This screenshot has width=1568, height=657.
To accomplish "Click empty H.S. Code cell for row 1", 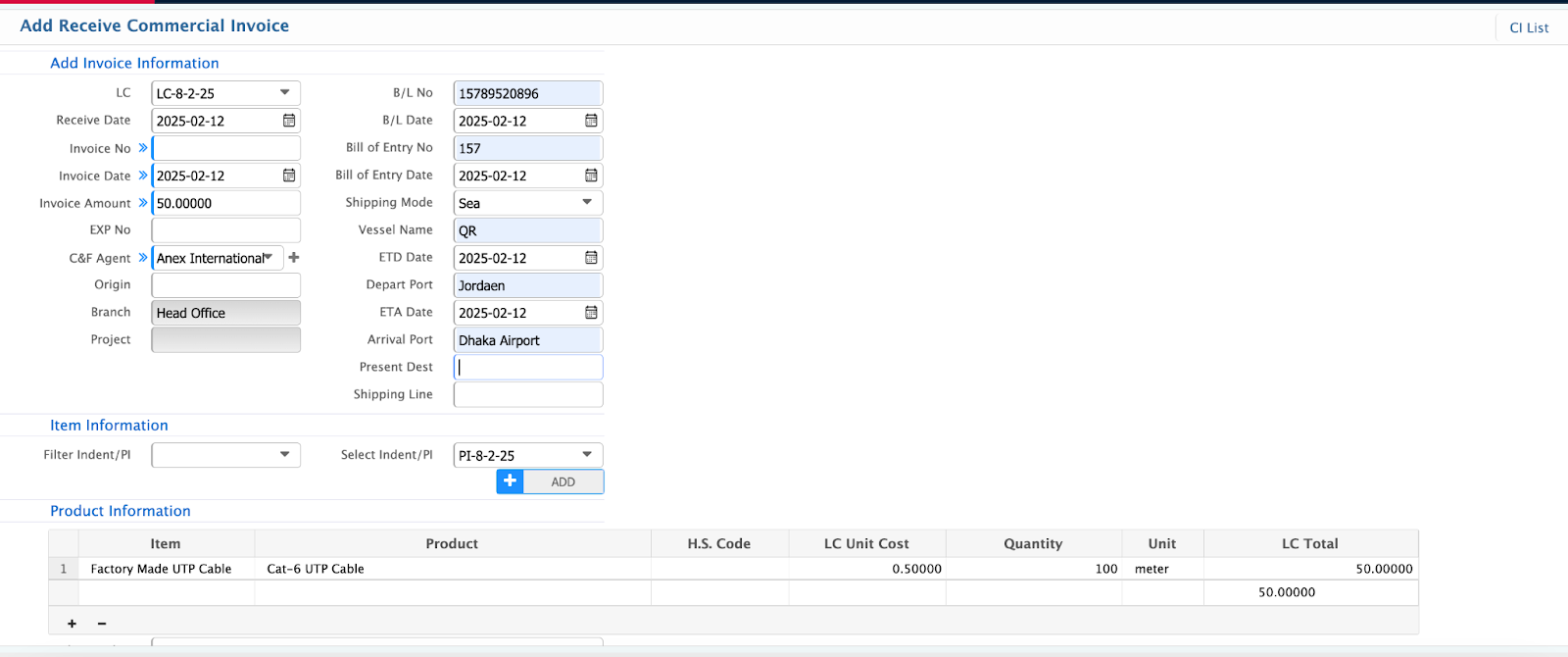I will [719, 569].
